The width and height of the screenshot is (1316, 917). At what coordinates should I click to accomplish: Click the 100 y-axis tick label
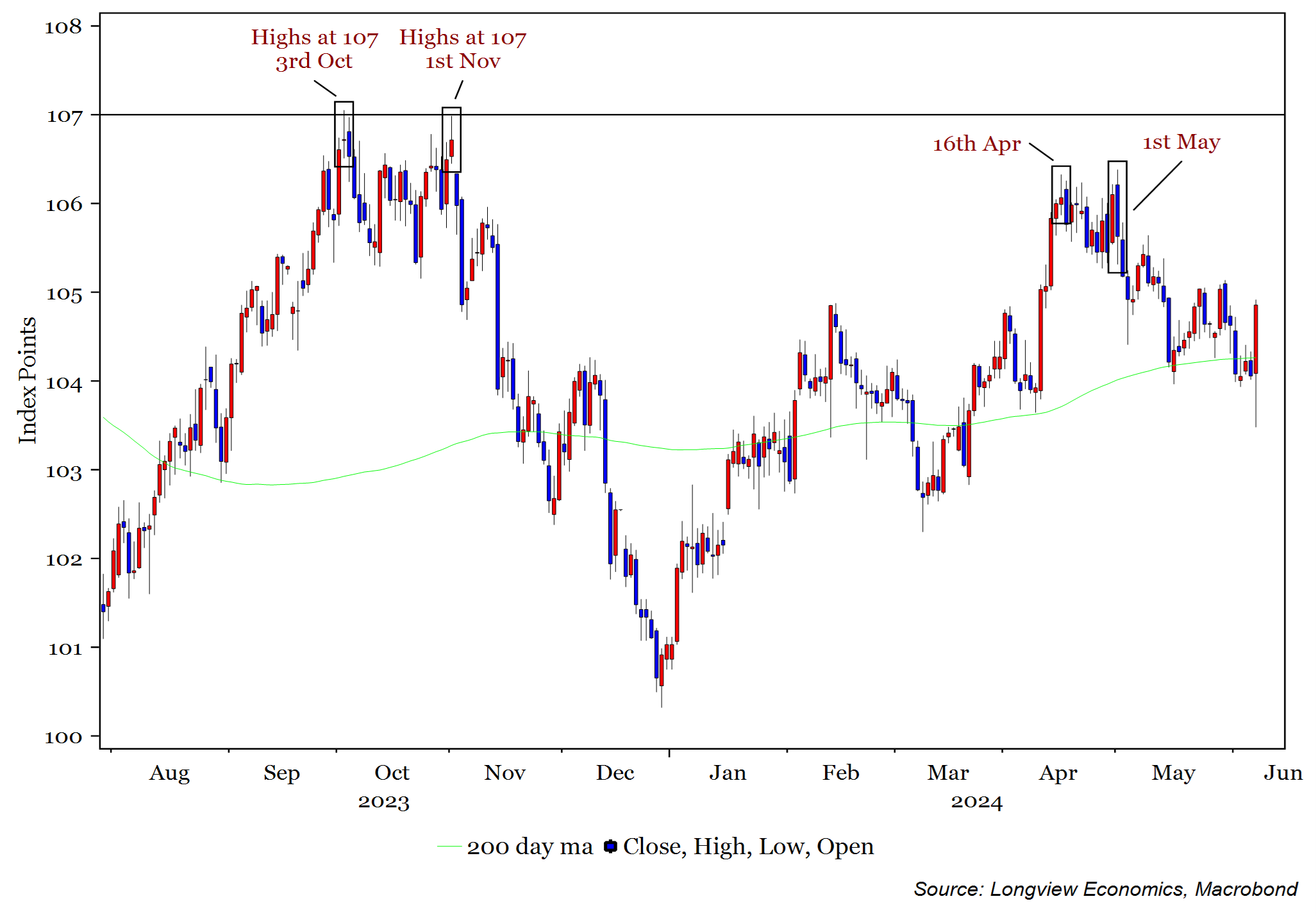pos(63,737)
